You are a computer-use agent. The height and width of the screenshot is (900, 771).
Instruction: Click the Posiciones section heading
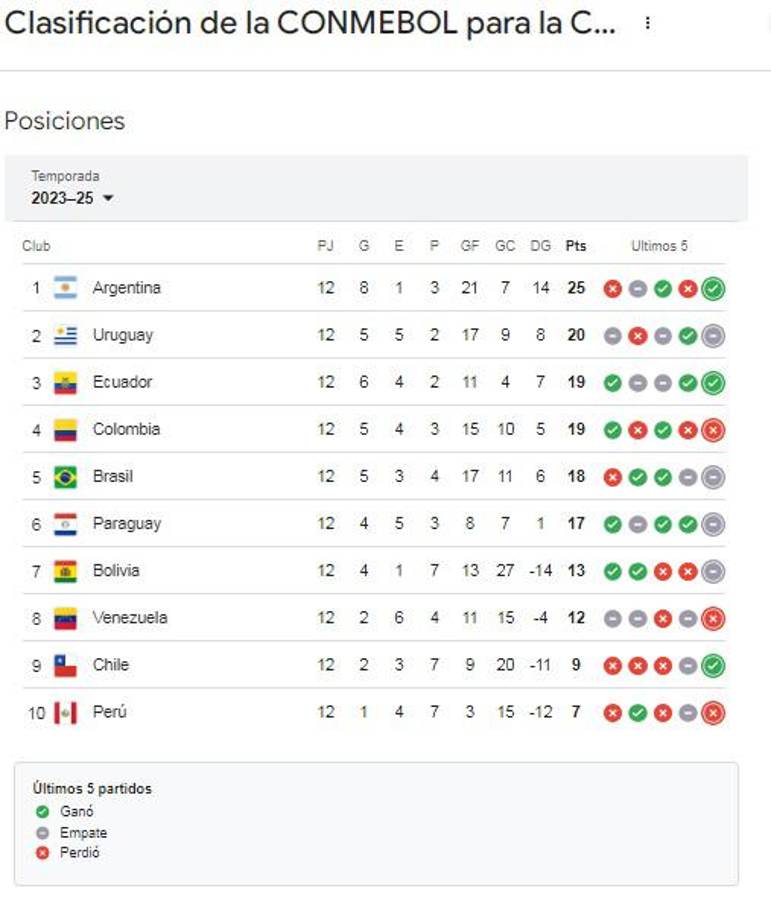65,121
